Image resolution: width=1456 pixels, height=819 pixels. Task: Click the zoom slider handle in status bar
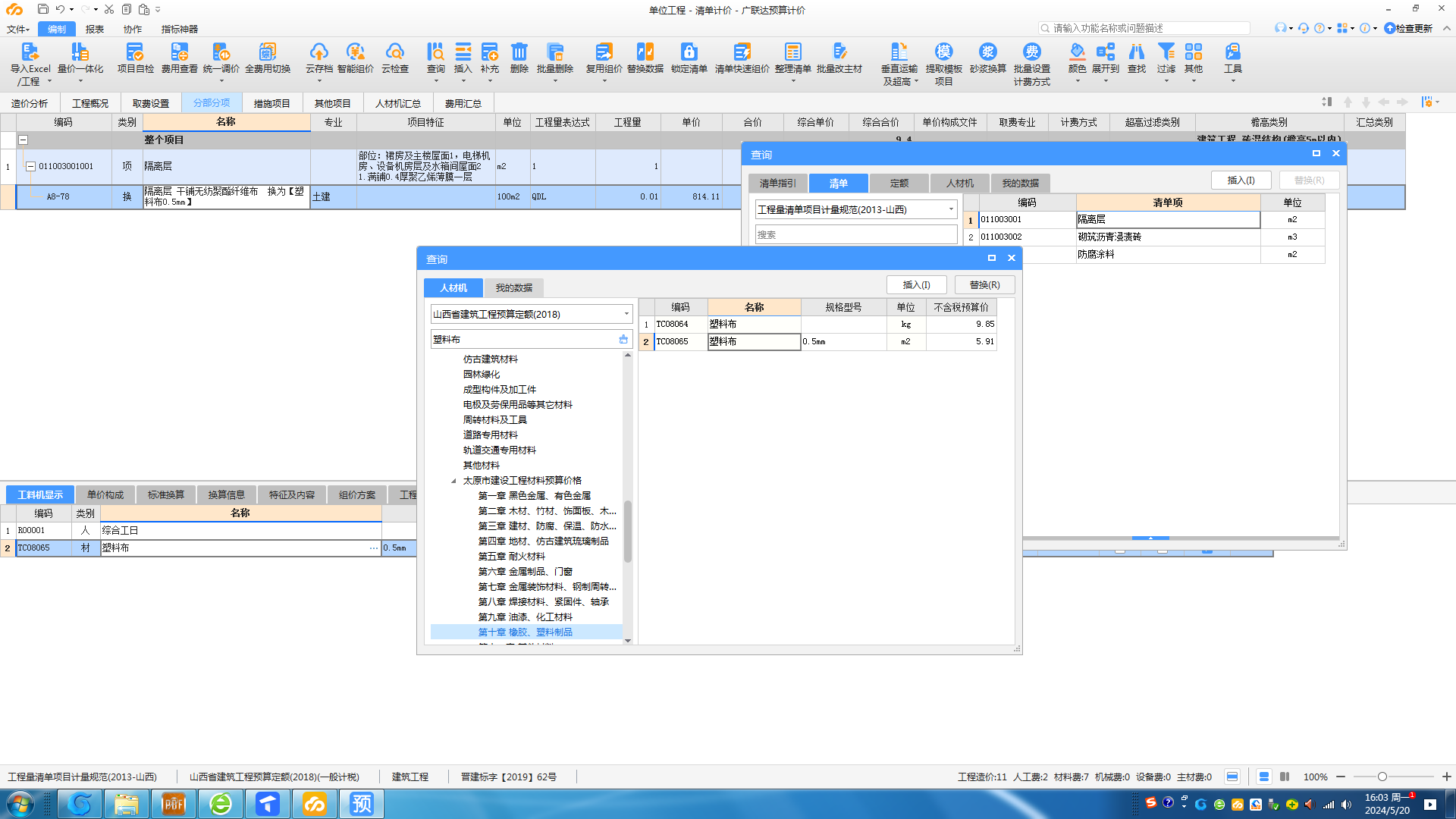click(1382, 777)
